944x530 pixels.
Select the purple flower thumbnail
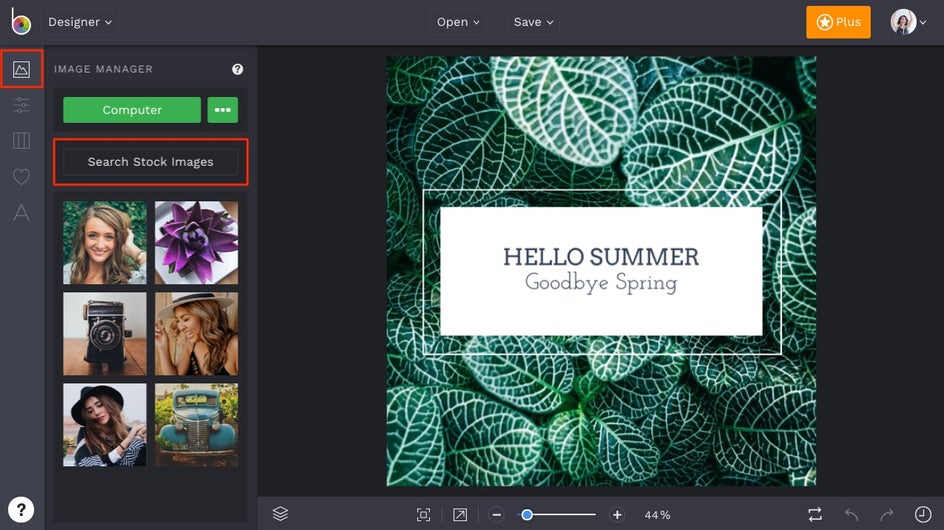(x=196, y=243)
